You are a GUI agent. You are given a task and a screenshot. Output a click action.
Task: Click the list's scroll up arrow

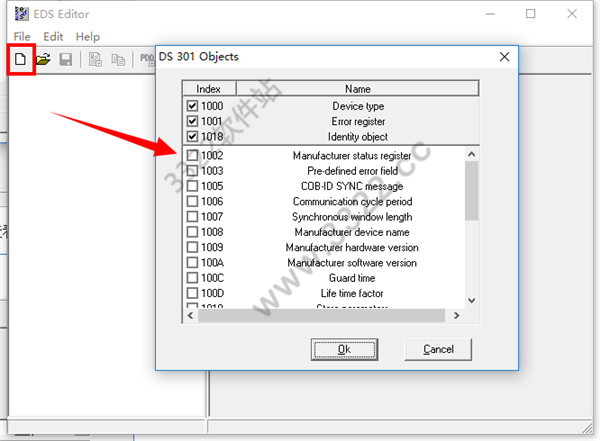pos(472,154)
